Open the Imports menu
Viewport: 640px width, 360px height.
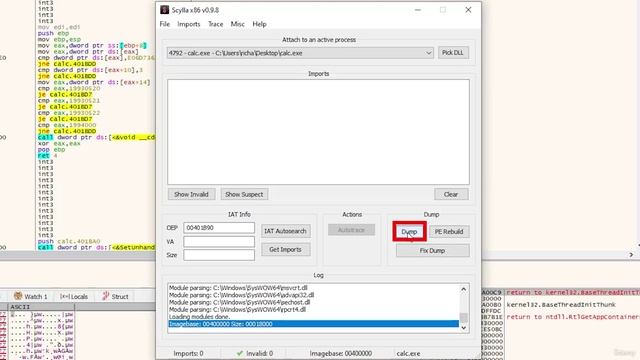189,24
